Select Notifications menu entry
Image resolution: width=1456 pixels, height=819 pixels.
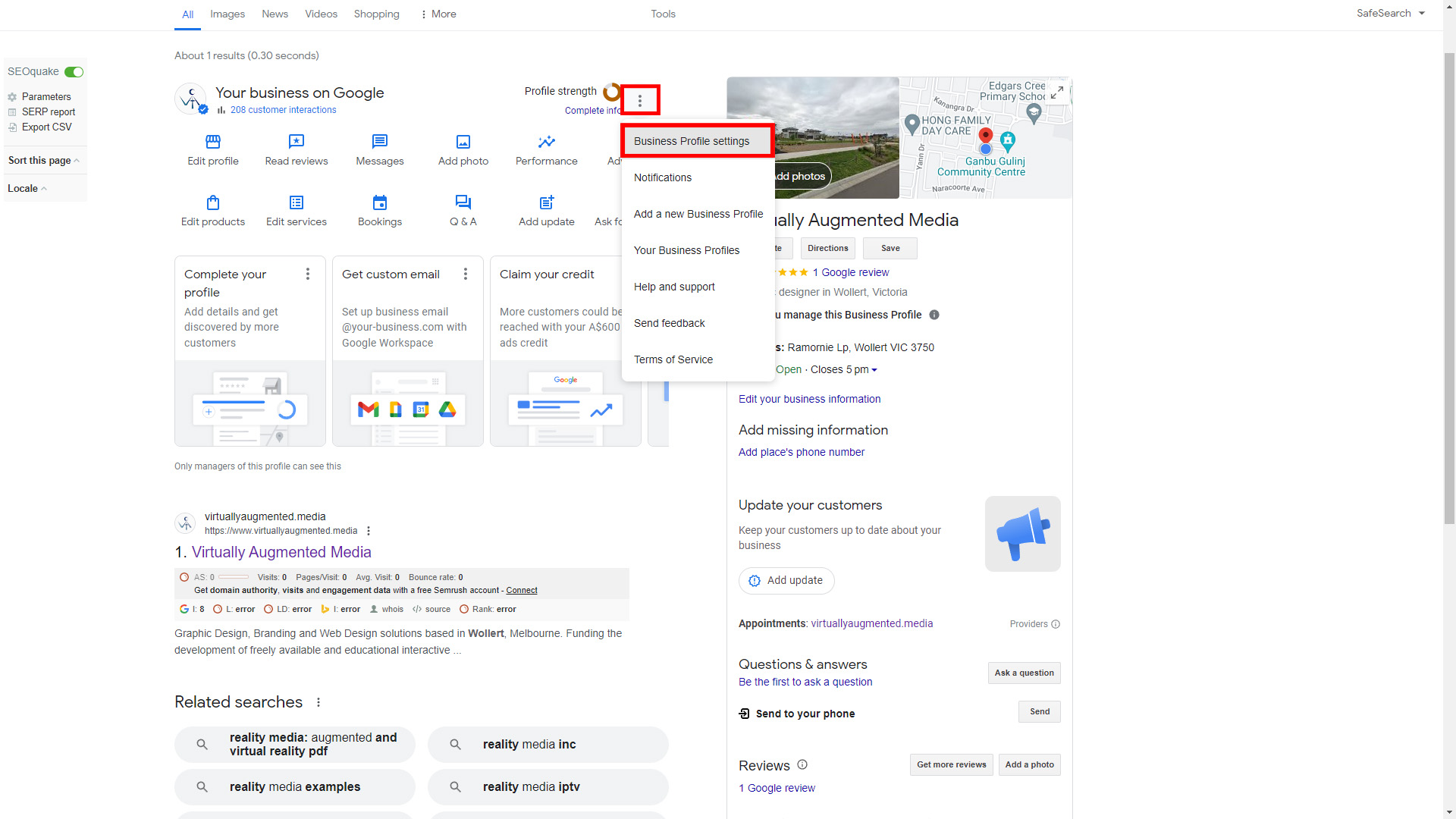698,177
